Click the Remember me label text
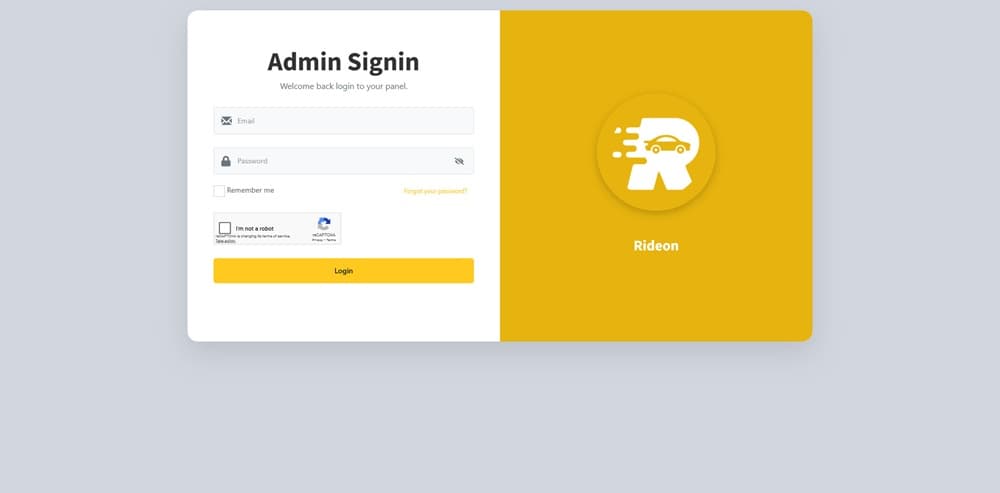The image size is (1000, 493). [x=250, y=190]
